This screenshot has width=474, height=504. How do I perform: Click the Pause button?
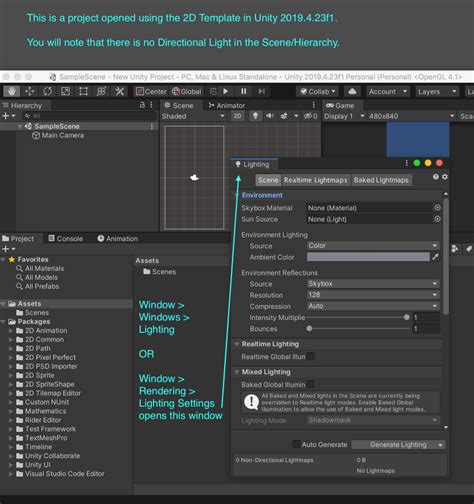point(244,91)
